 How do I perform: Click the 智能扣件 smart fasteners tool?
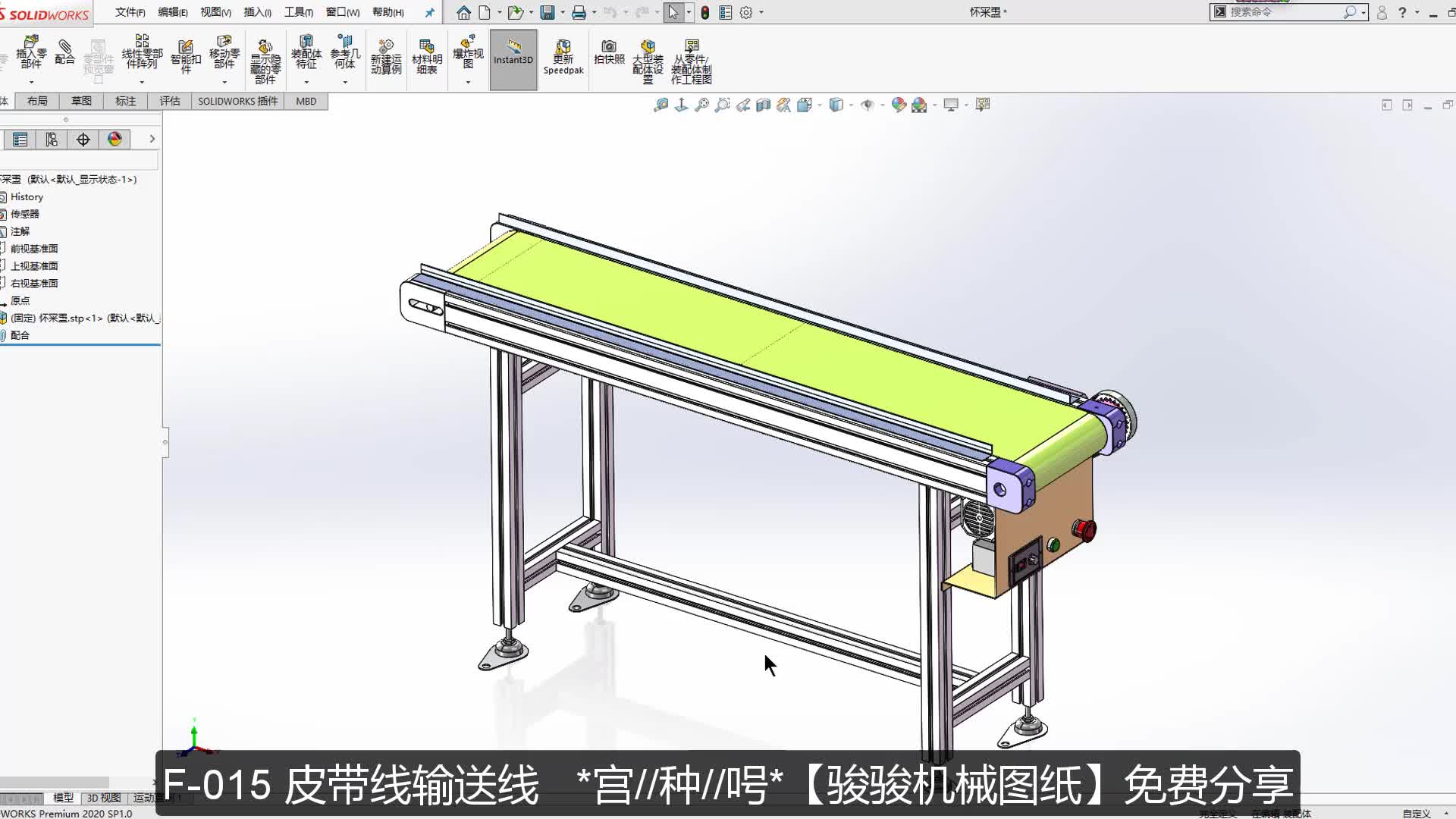click(186, 56)
